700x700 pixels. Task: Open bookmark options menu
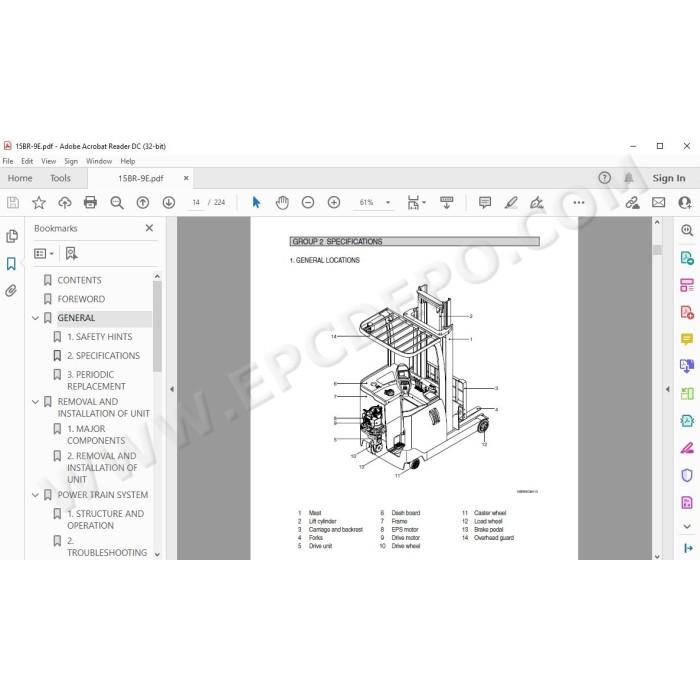[x=44, y=254]
